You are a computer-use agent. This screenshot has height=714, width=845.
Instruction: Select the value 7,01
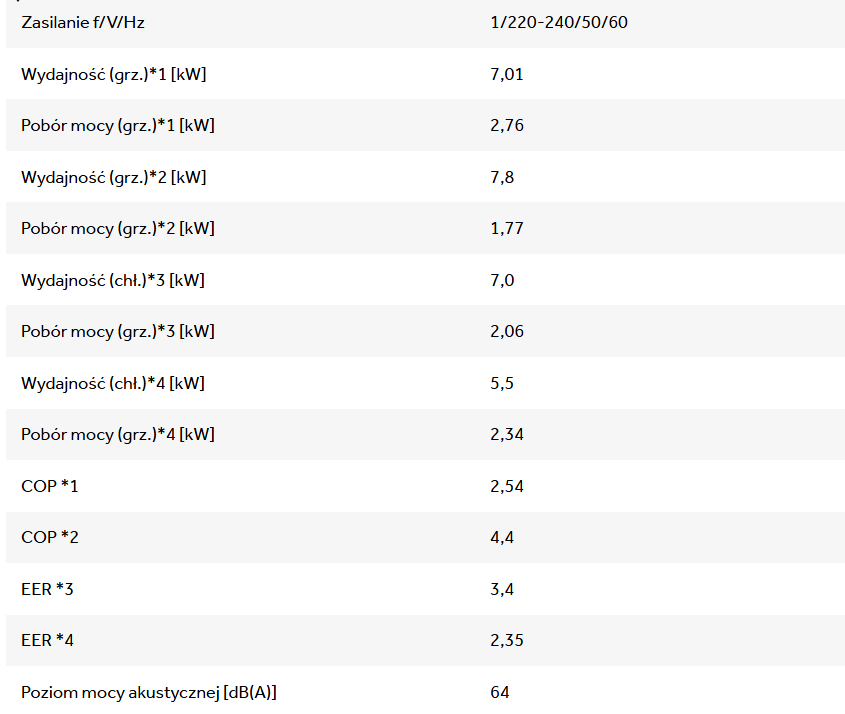point(507,74)
